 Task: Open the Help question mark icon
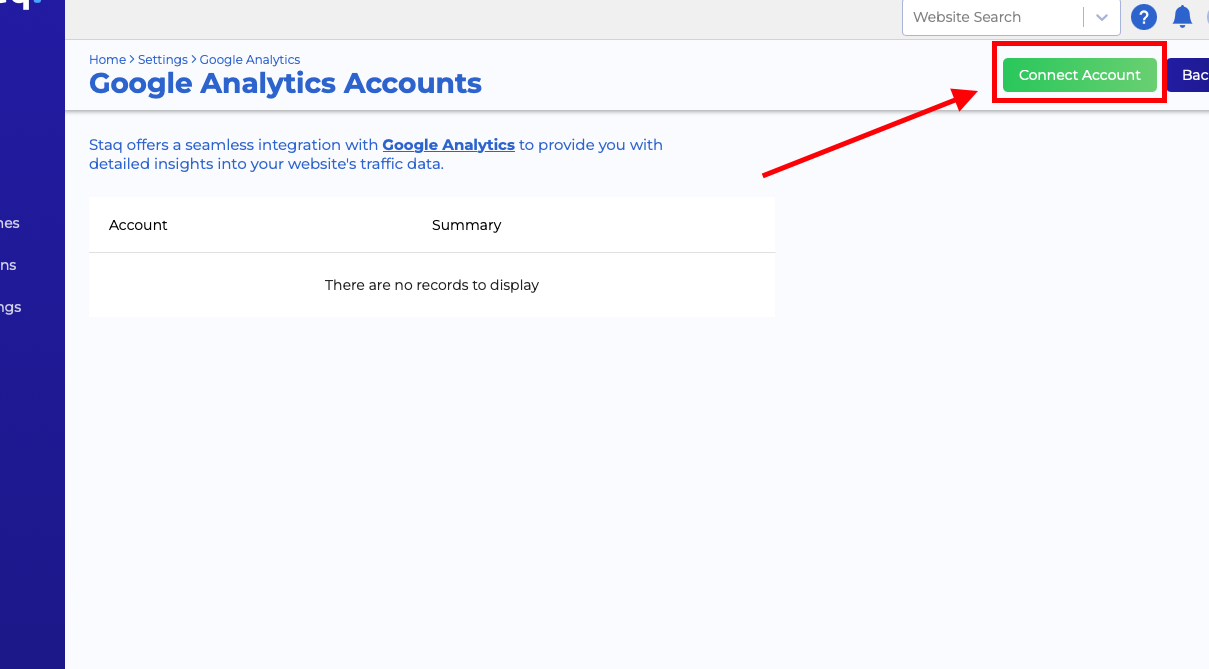point(1143,17)
